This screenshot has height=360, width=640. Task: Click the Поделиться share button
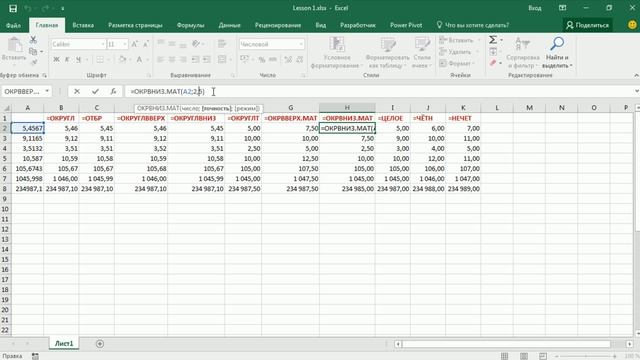tap(587, 25)
